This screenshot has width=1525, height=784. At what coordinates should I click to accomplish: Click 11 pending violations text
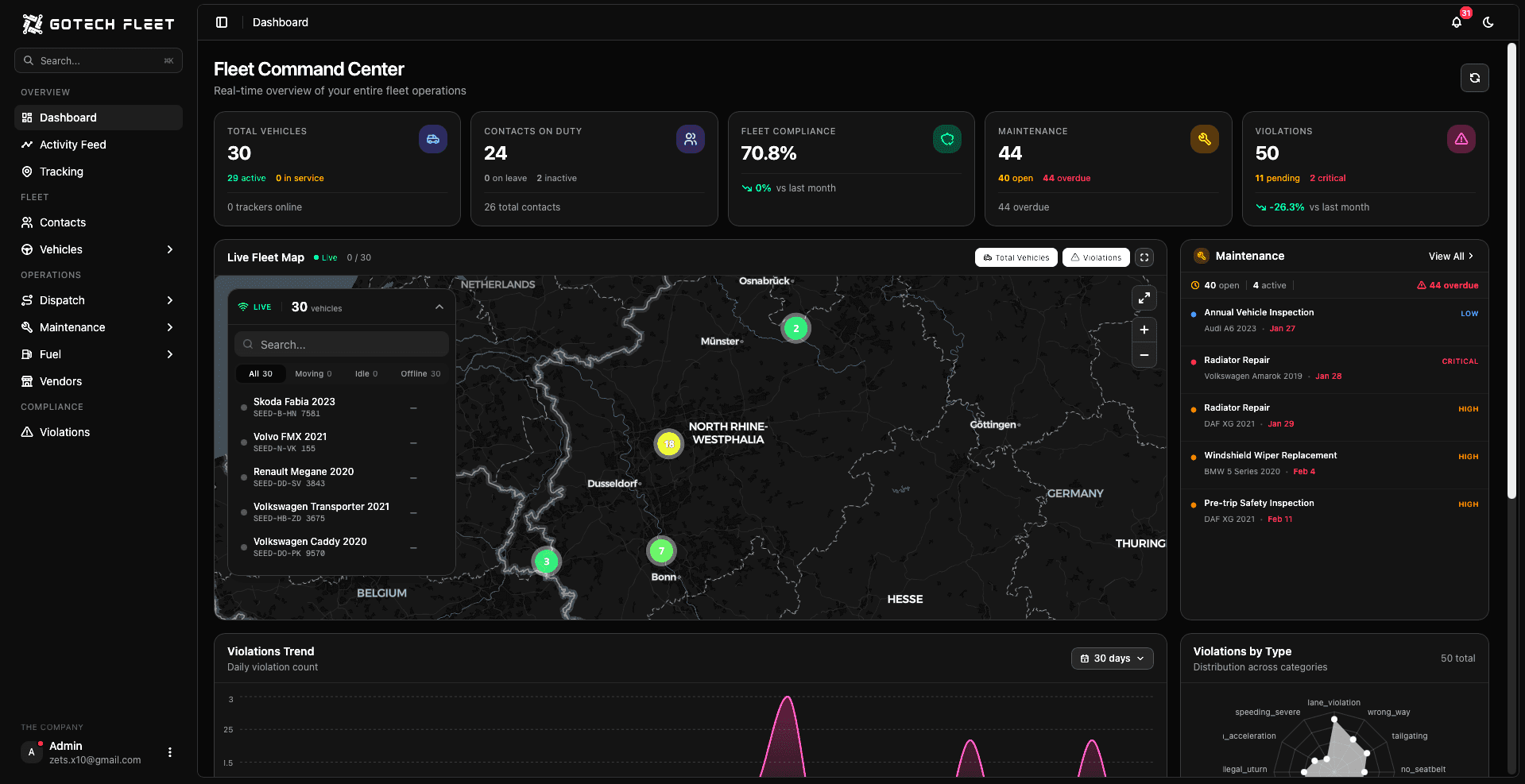[1277, 178]
